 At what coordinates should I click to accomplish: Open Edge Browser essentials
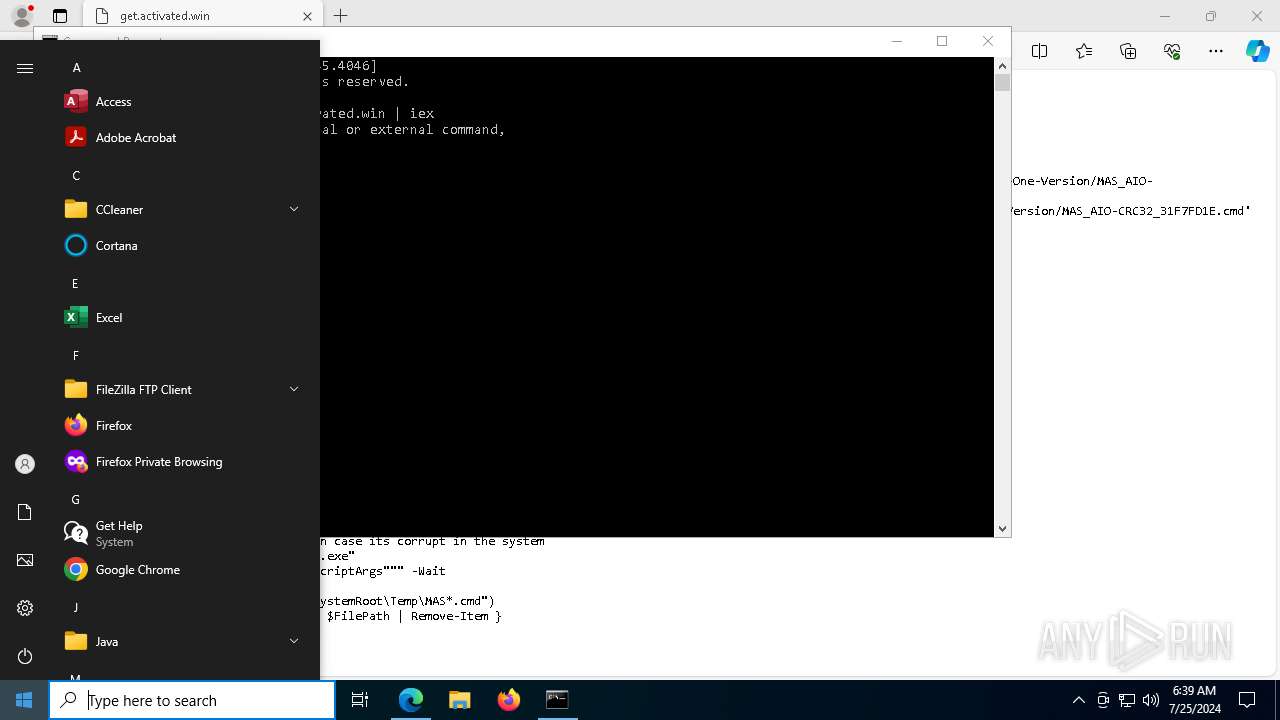(1172, 52)
